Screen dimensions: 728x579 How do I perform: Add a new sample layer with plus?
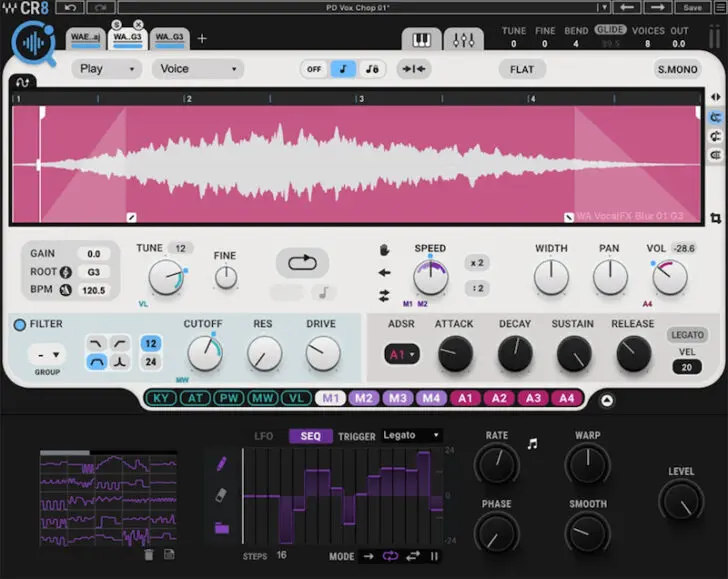pos(202,39)
